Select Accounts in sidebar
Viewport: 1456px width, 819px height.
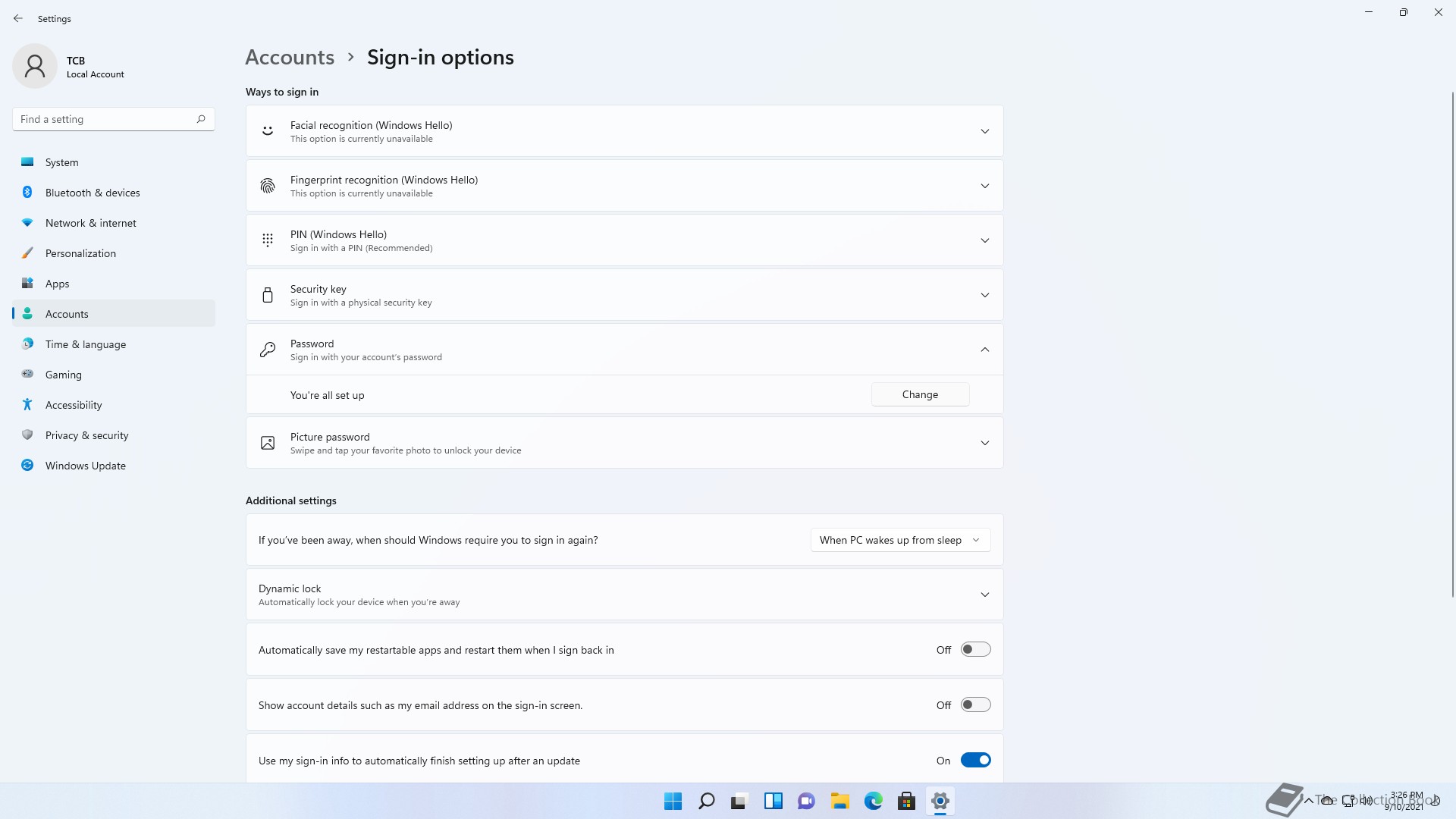click(114, 313)
